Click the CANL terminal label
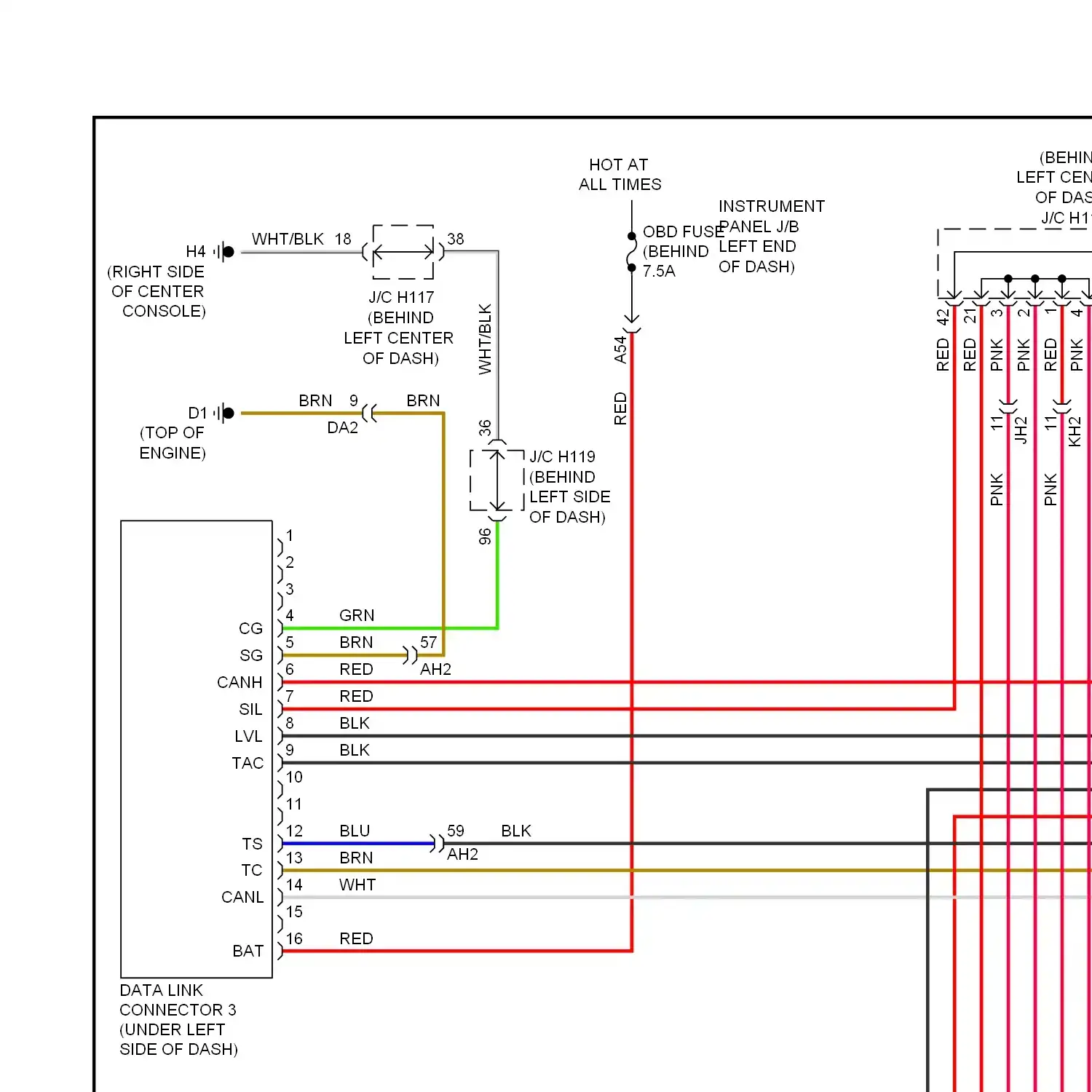Image resolution: width=1092 pixels, height=1092 pixels. (242, 897)
